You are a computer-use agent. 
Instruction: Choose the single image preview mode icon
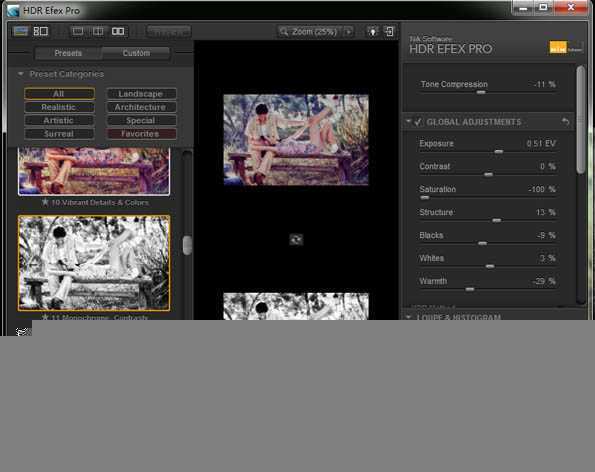coord(78,31)
